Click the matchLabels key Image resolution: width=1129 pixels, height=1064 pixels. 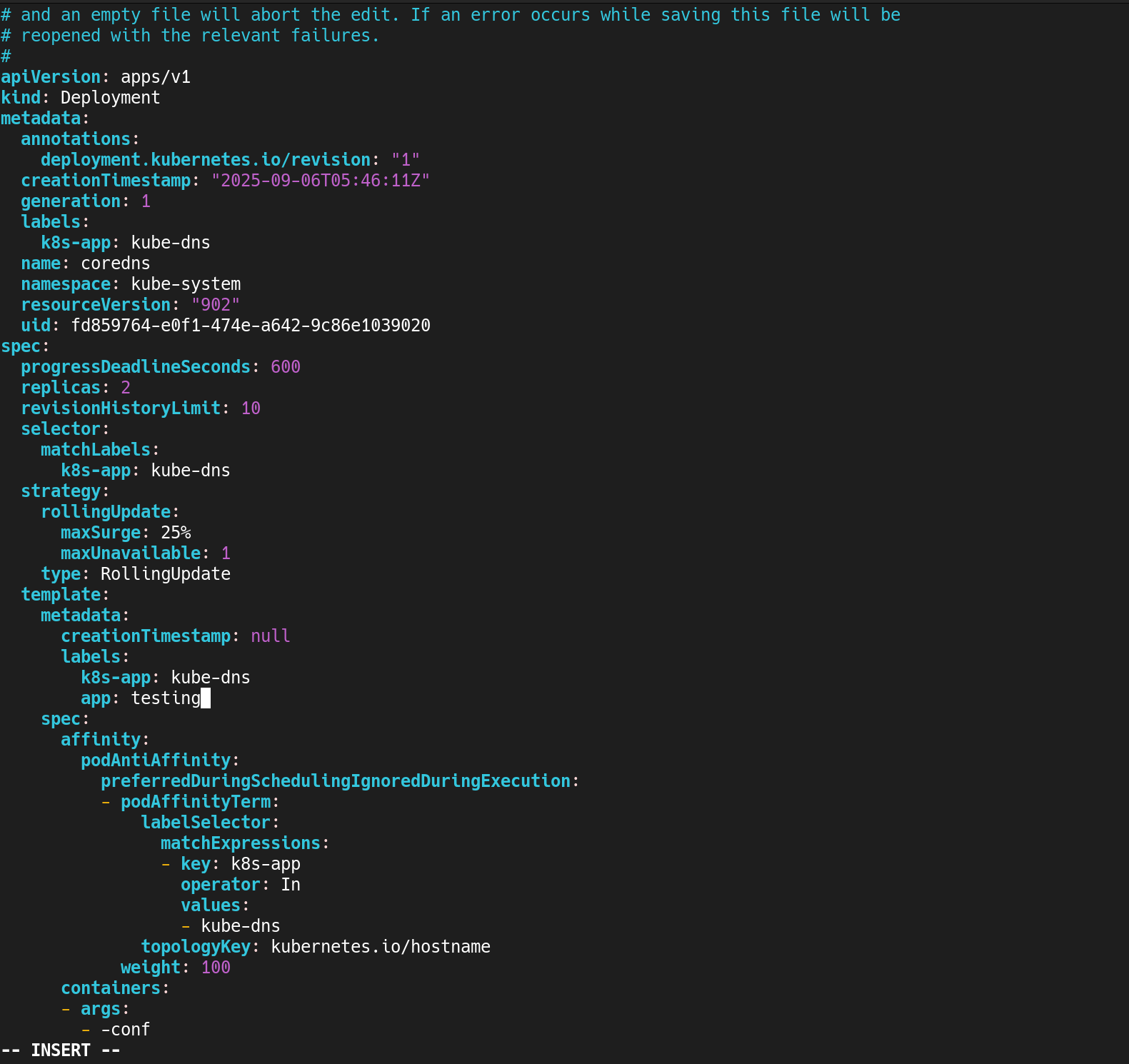(96, 450)
